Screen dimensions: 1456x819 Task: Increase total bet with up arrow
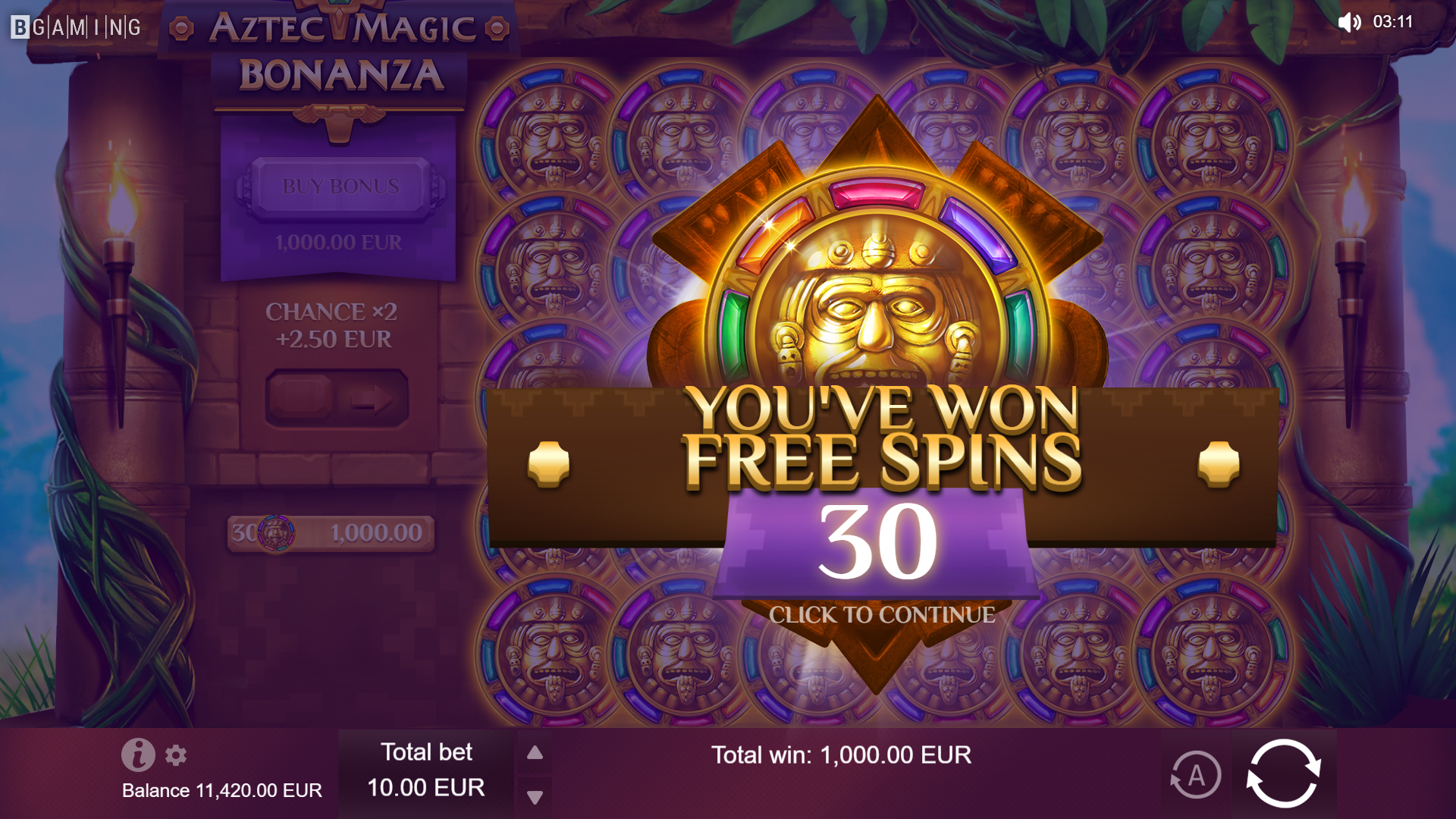pos(535,752)
